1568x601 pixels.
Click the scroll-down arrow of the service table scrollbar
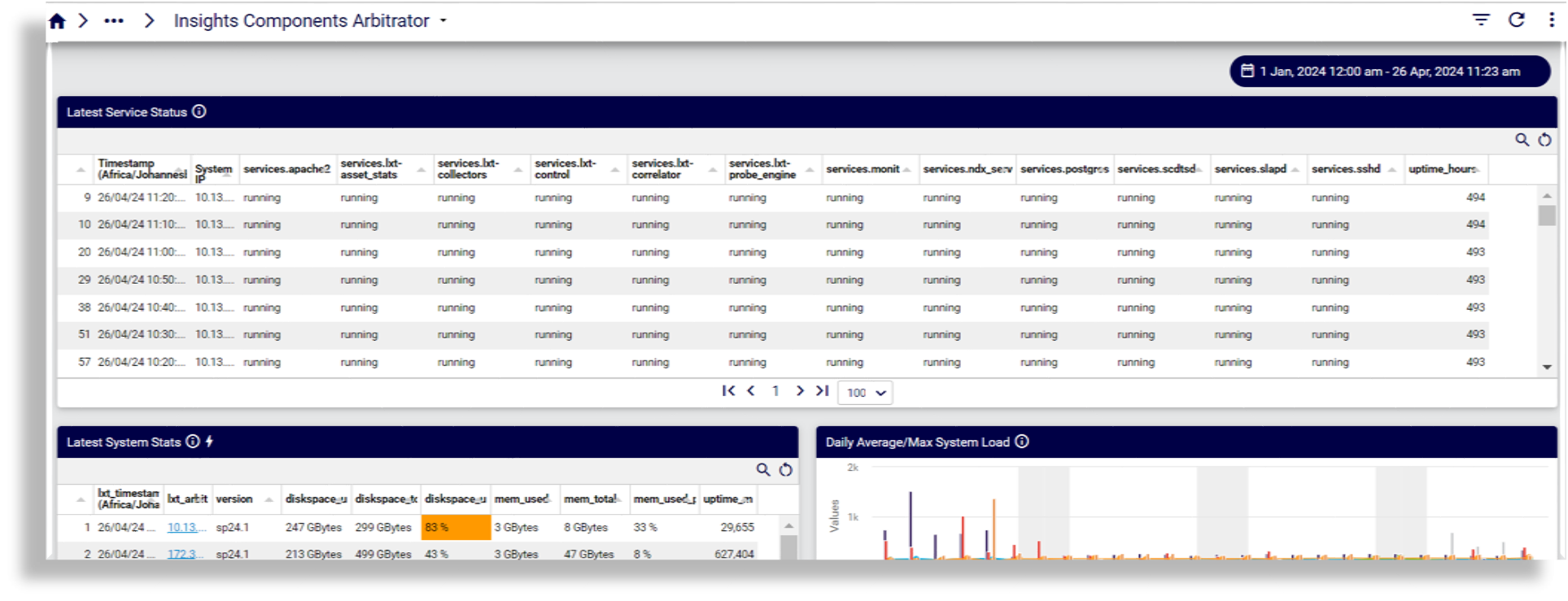pyautogui.click(x=1547, y=368)
